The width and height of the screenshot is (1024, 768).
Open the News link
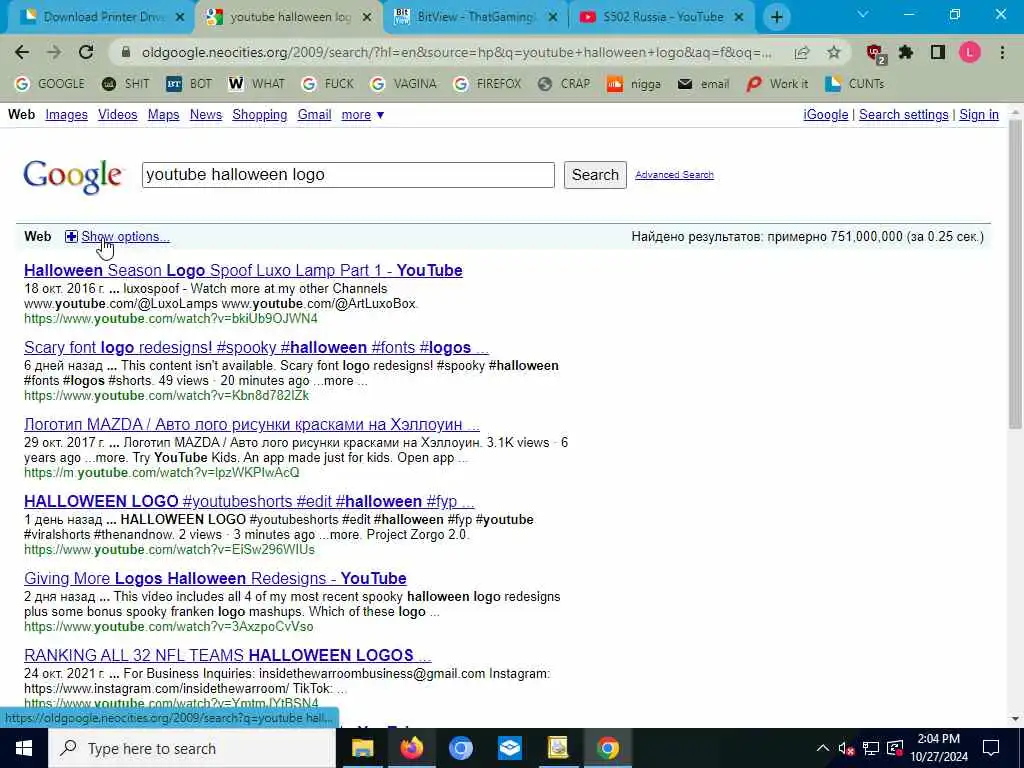(206, 115)
